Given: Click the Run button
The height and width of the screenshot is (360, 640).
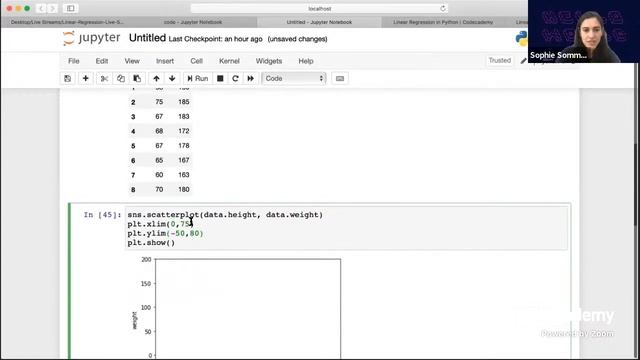Looking at the screenshot, I should tap(198, 78).
